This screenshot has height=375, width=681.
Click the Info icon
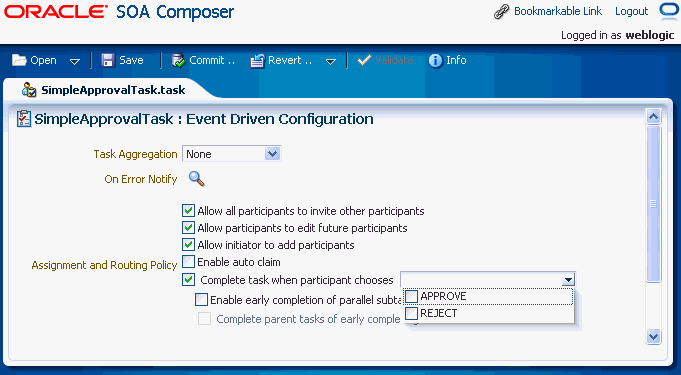[435, 60]
